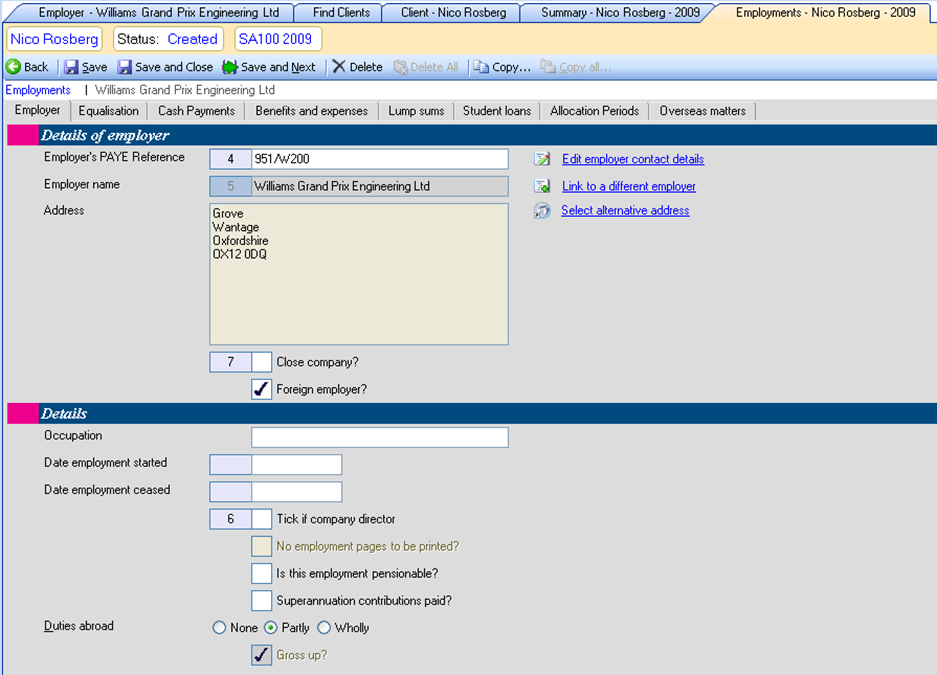Select the Partly duties abroad radio button

(271, 628)
